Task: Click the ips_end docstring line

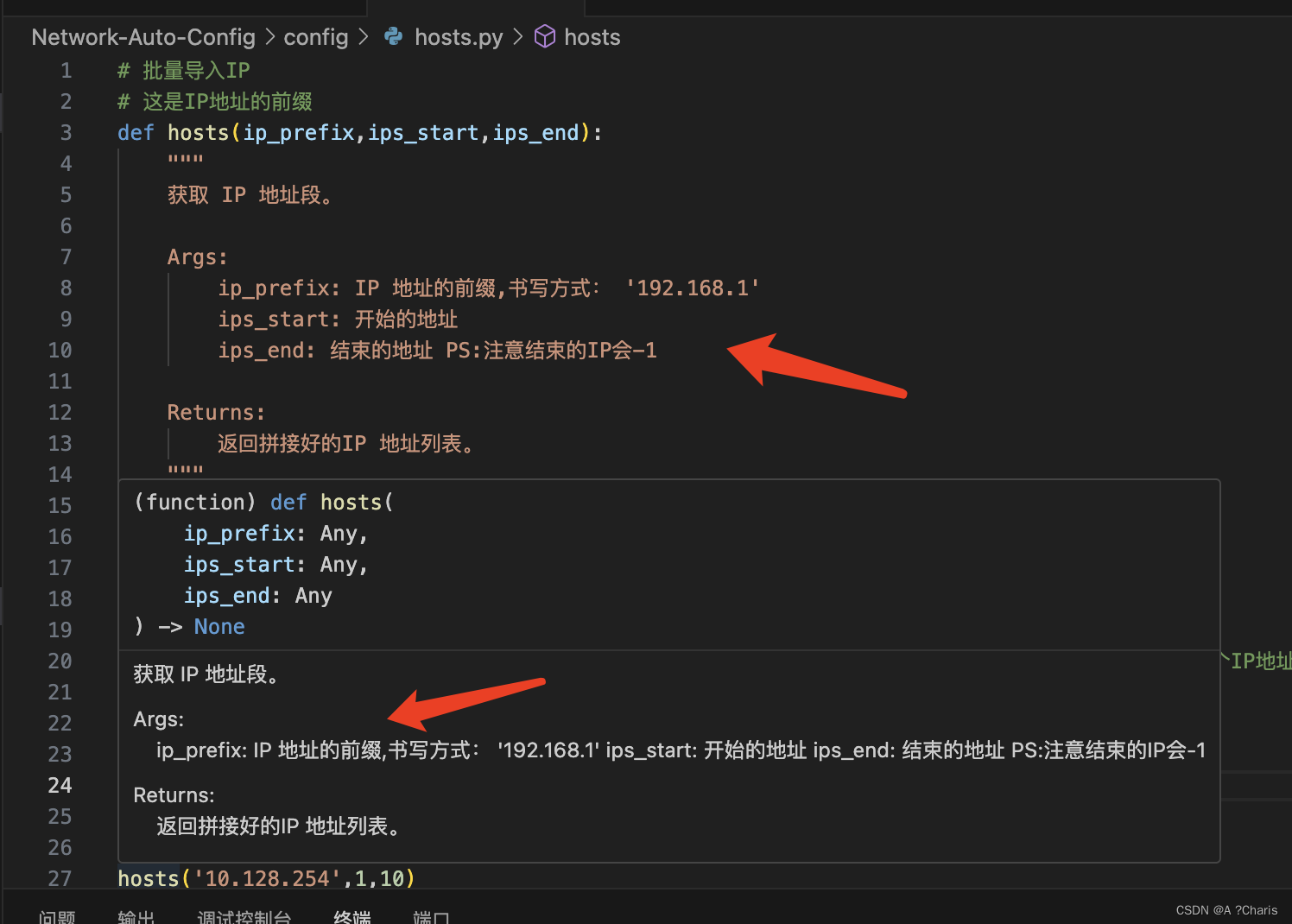Action: [x=437, y=351]
